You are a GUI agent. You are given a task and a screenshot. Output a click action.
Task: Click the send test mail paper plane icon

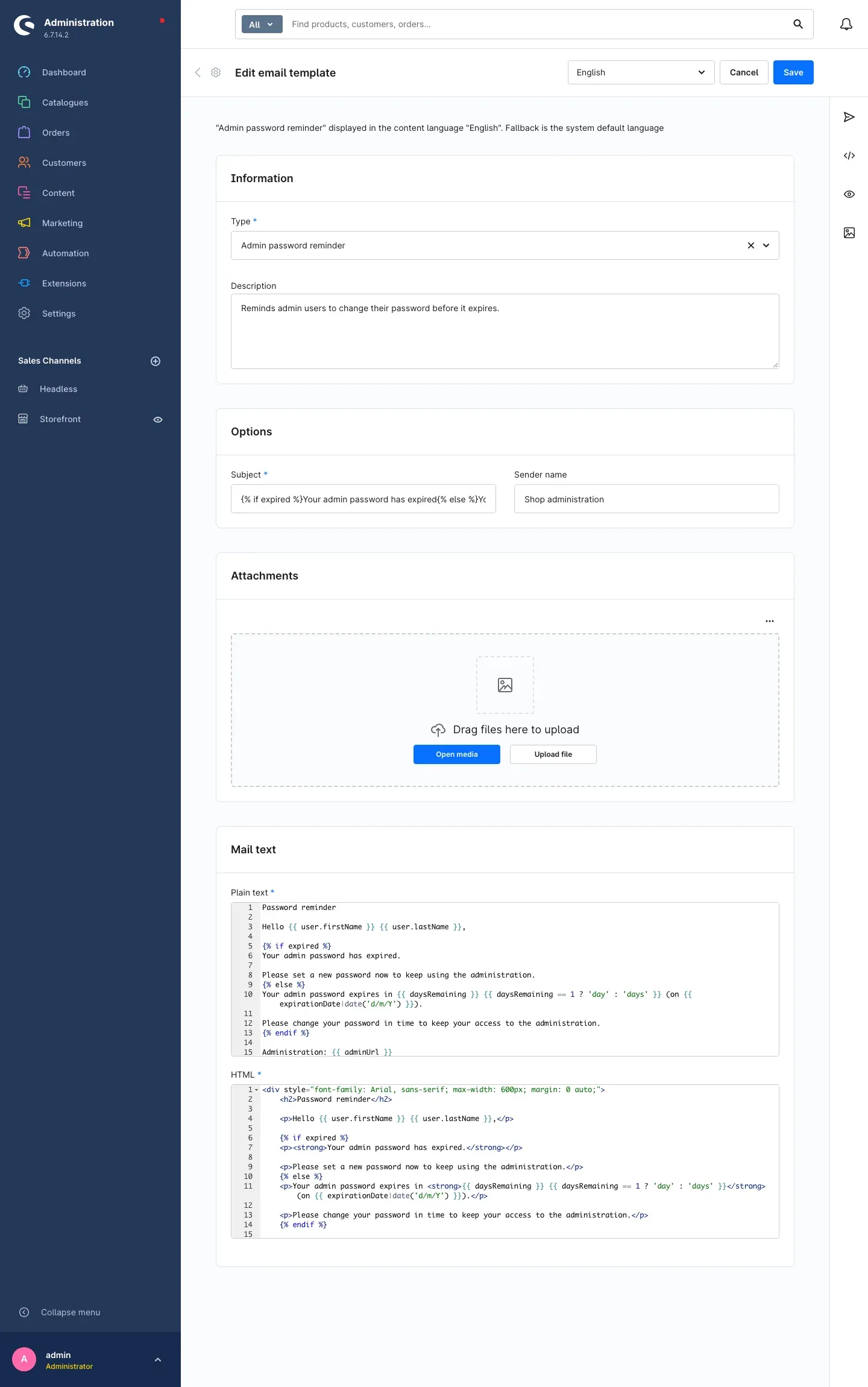(849, 117)
